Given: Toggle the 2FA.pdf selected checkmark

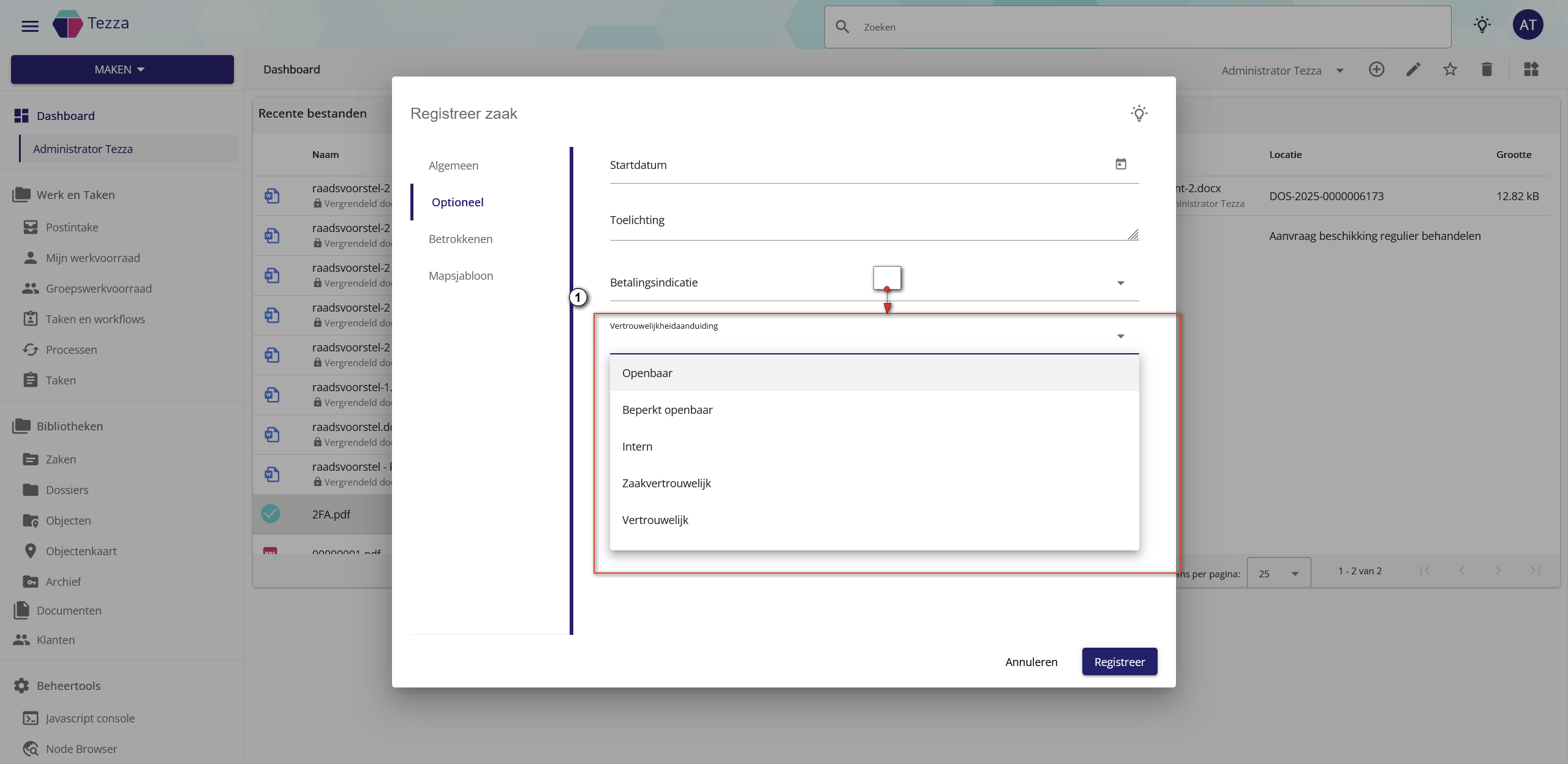Looking at the screenshot, I should click(x=270, y=514).
